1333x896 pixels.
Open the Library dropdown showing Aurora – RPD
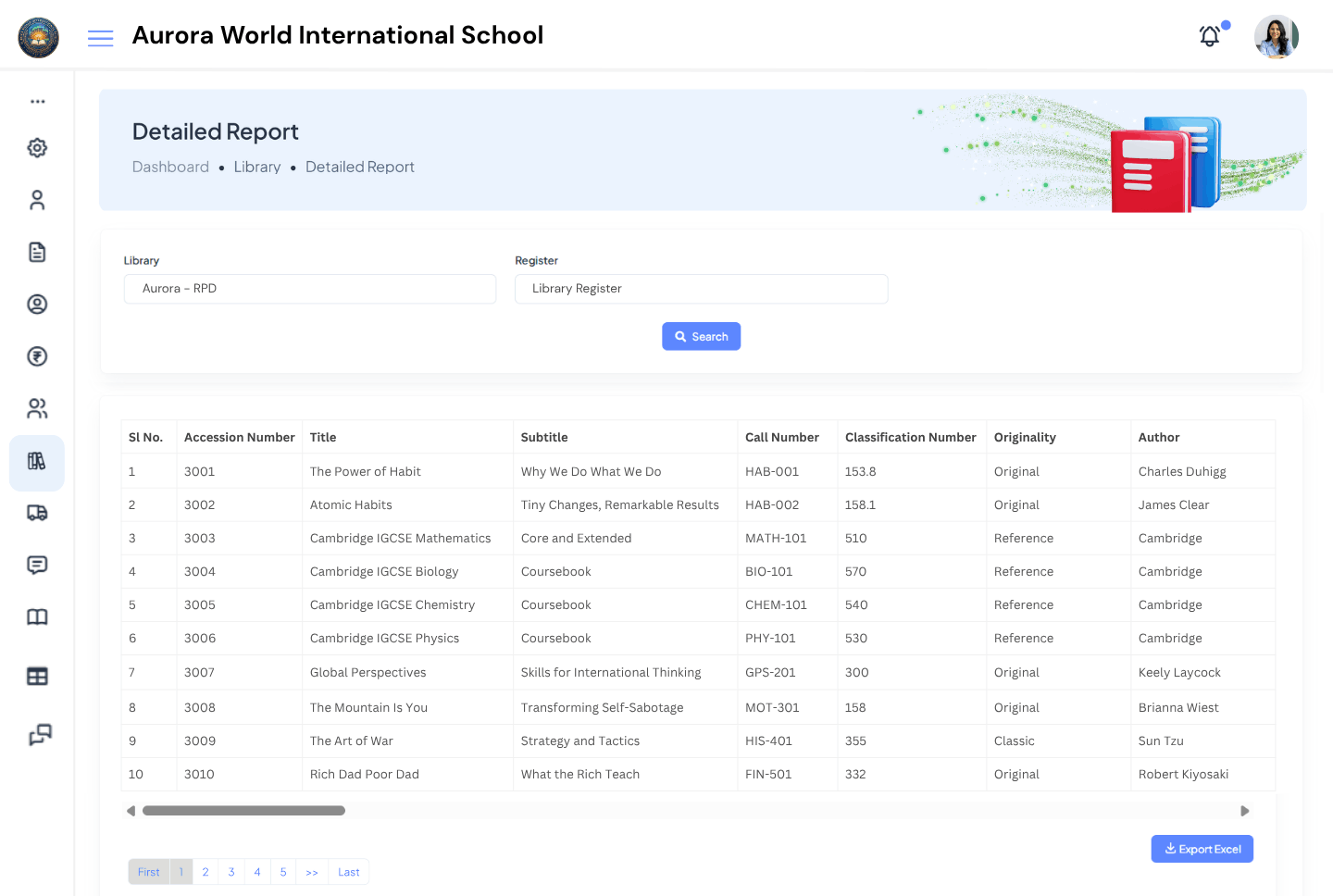click(x=310, y=289)
